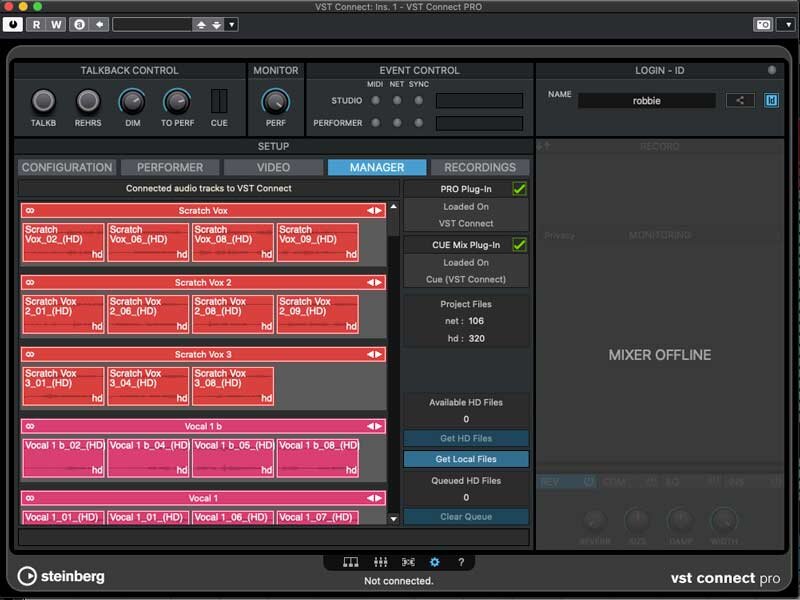Click the STUDIO SYNC indicator light
Viewport: 800px width, 600px height.
[418, 101]
